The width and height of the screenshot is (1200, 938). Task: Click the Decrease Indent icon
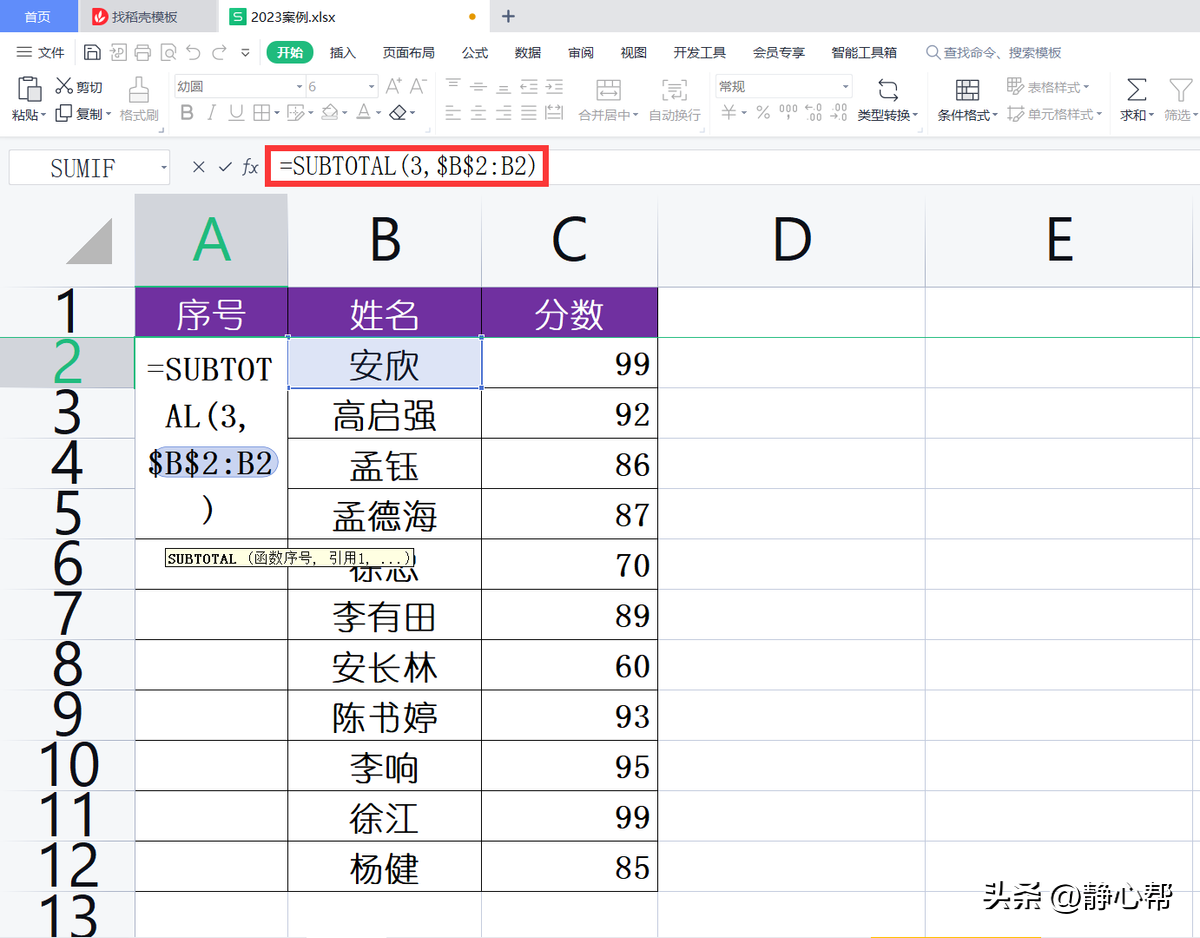(x=528, y=86)
